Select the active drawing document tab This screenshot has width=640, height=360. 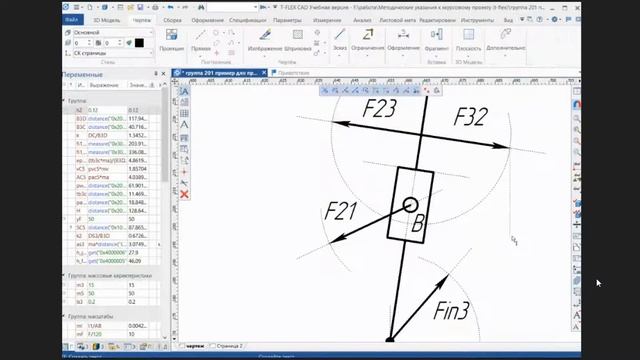point(219,73)
